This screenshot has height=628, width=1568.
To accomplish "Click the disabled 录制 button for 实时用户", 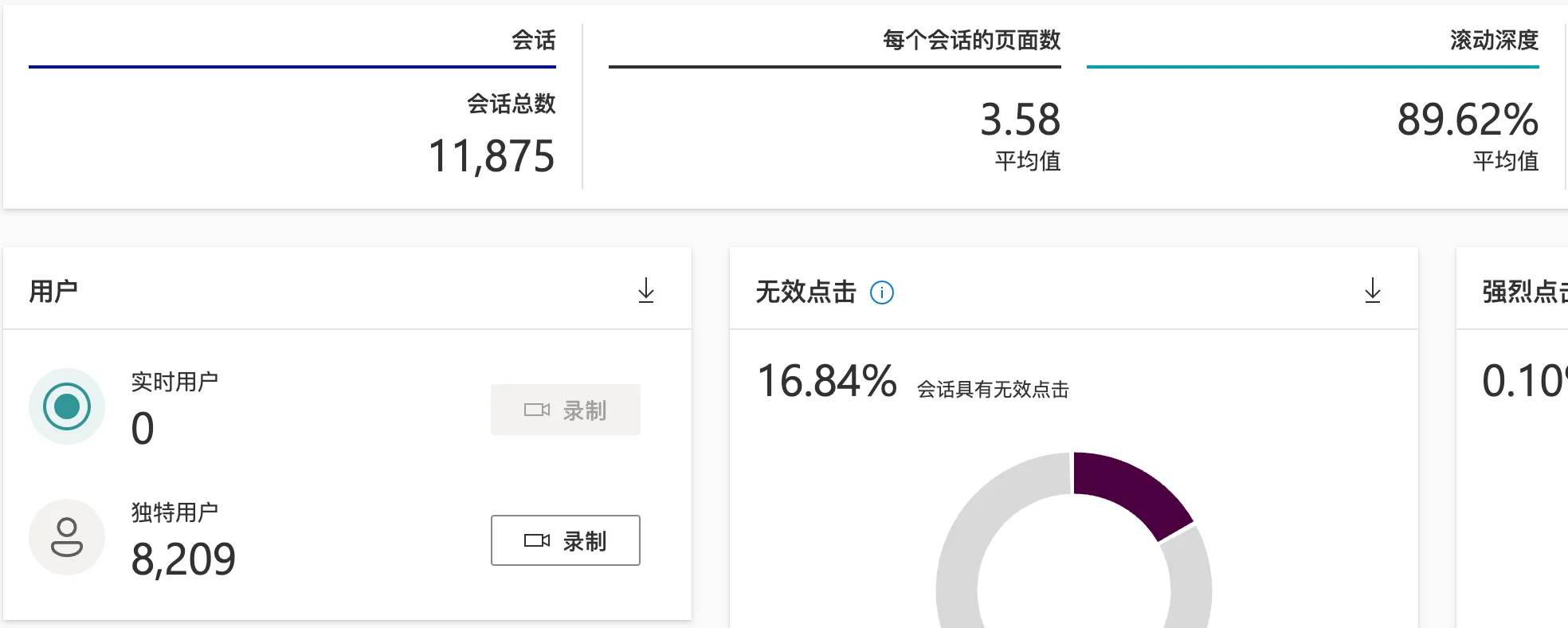I will pyautogui.click(x=565, y=410).
